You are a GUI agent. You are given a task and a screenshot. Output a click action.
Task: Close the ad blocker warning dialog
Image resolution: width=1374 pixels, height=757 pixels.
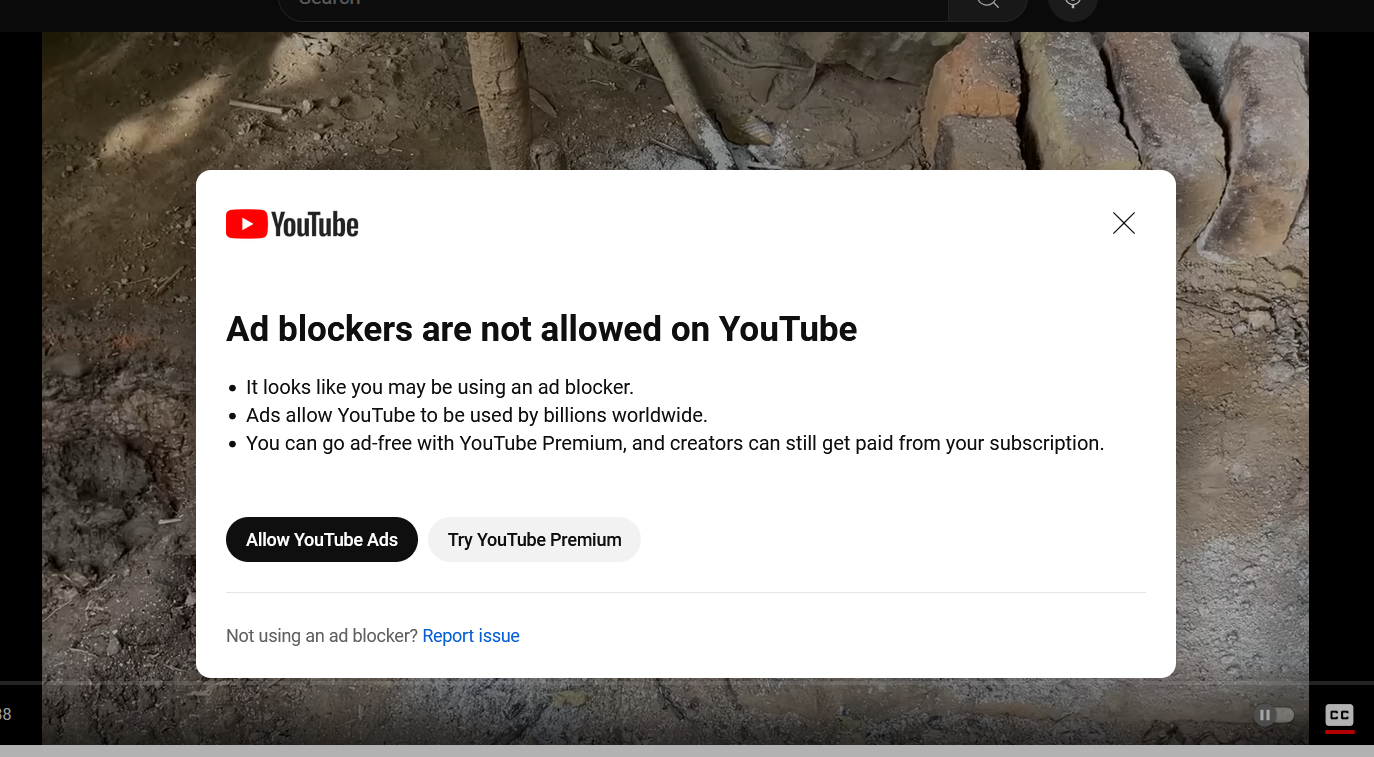pos(1124,223)
